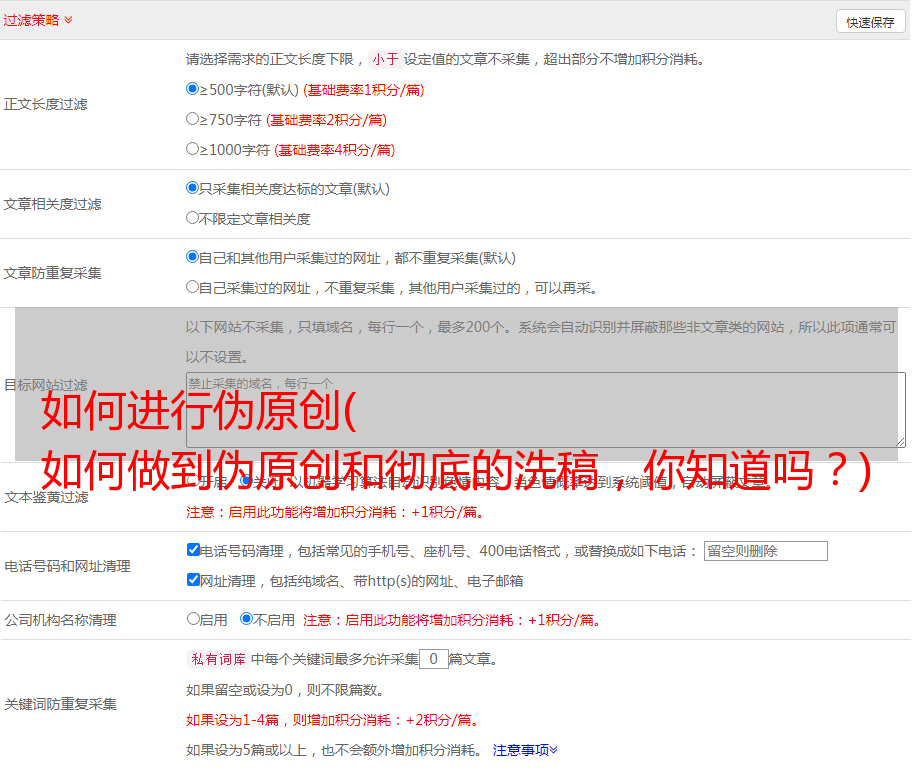Image resolution: width=912 pixels, height=768 pixels.
Task: Click the 私有词库 tag
Action: click(x=219, y=659)
